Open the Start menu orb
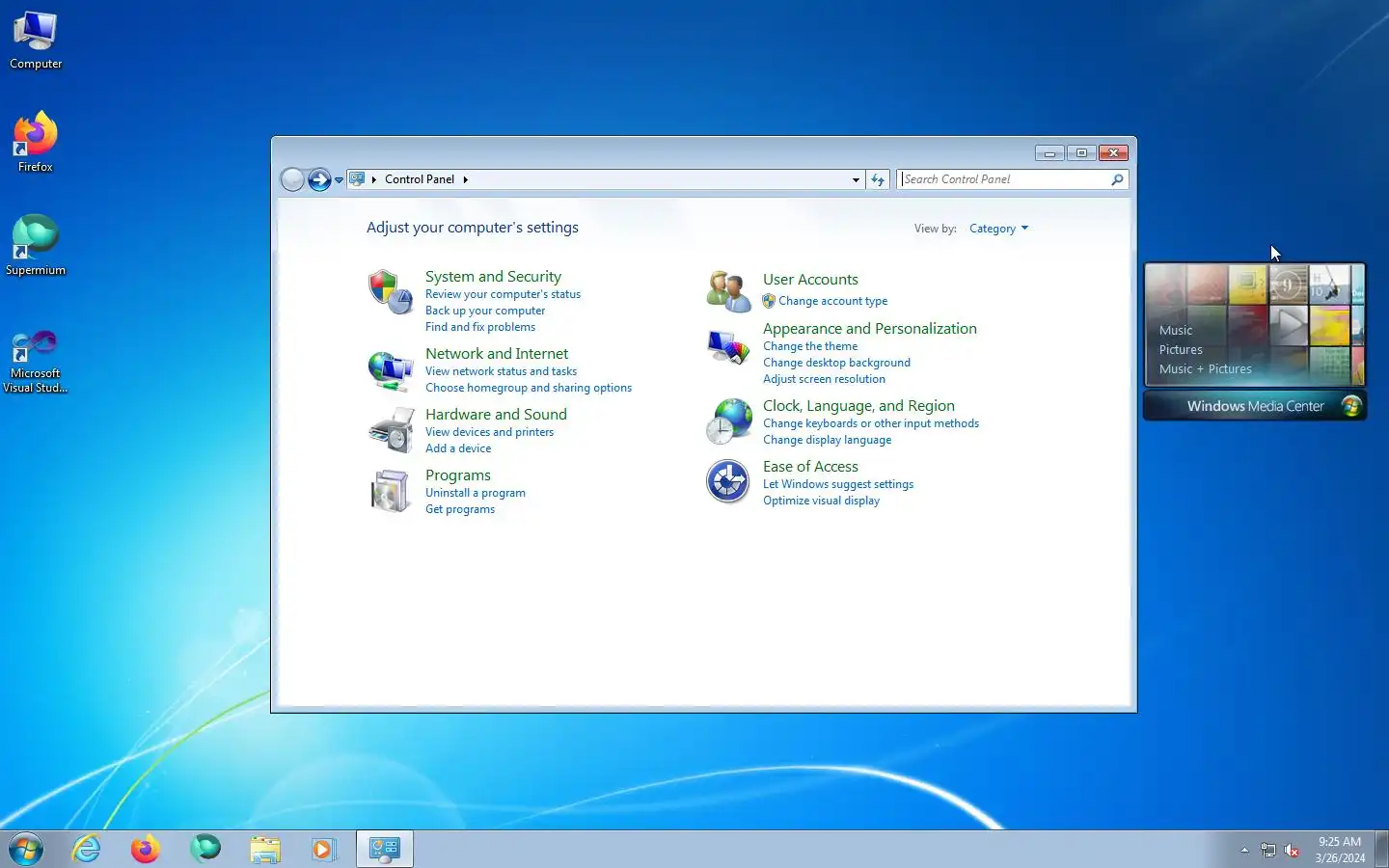Screen dimensions: 1389x868 tap(26, 850)
